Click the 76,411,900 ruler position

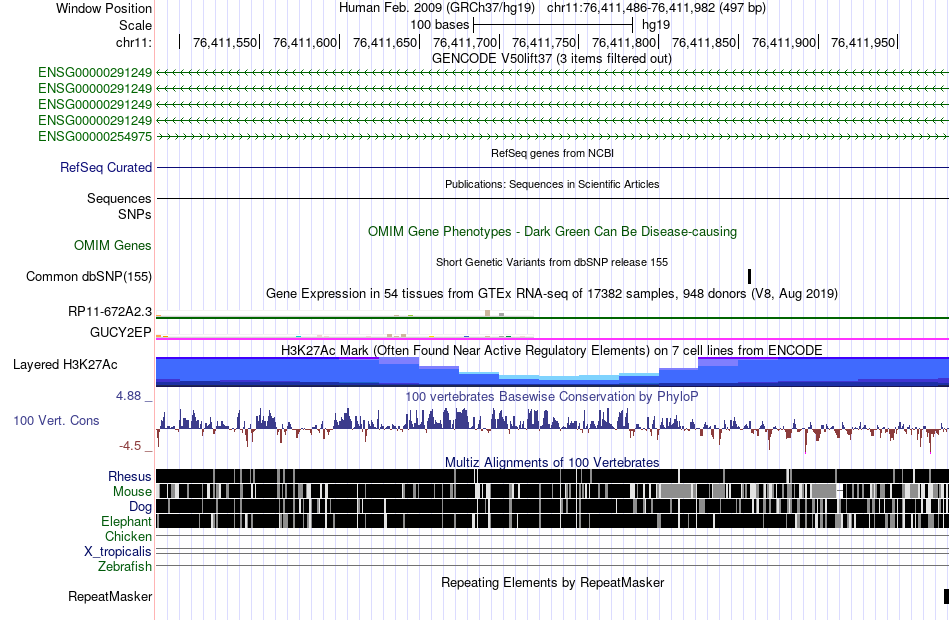784,42
